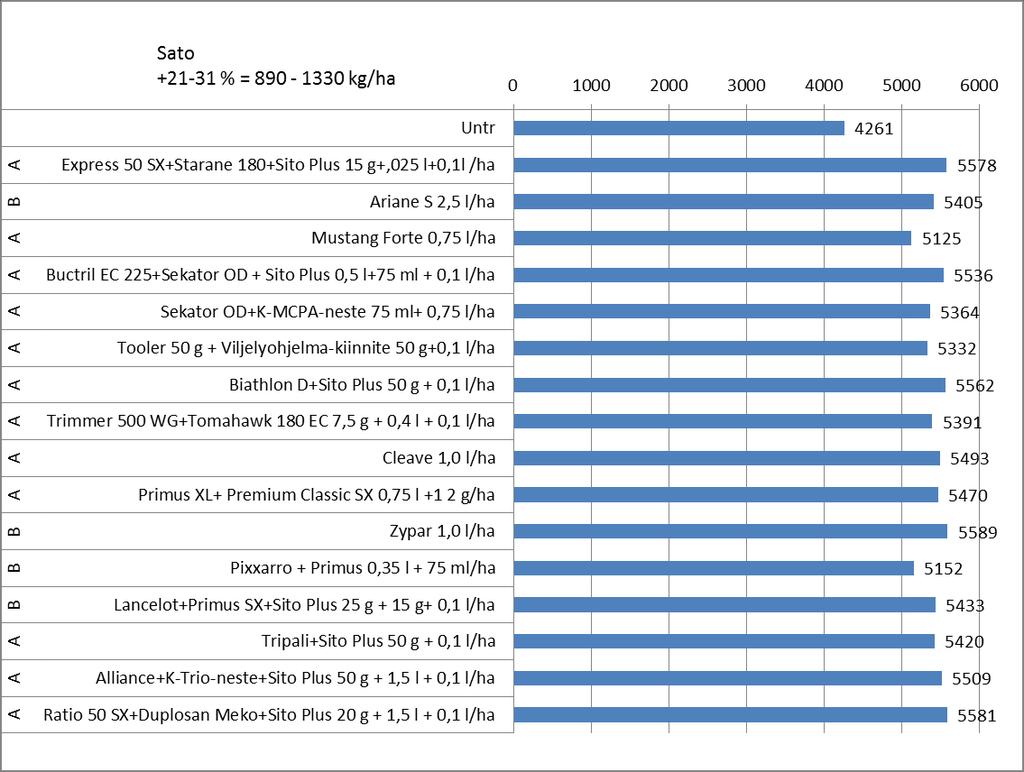Select the blue bar for Mustang Forte
Image resolution: width=1024 pixels, height=772 pixels.
point(712,238)
